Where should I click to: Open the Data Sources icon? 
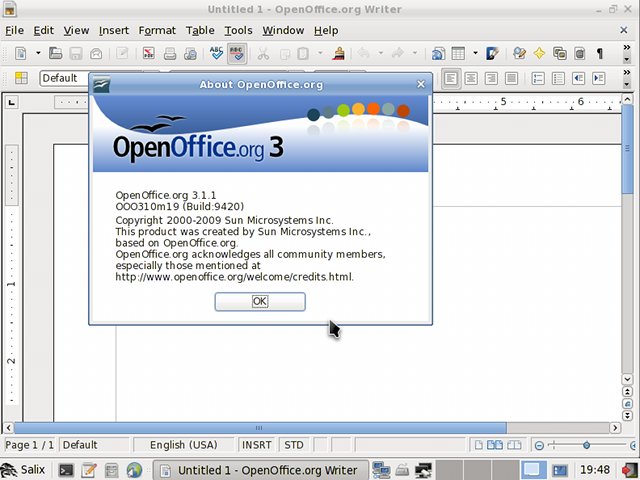point(580,53)
